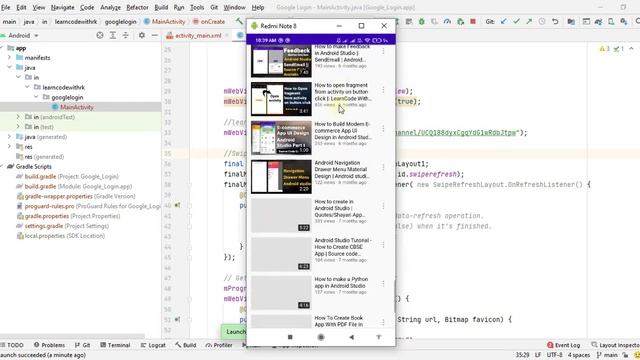Open the Event Log
The width and height of the screenshot is (640, 360).
(563, 345)
